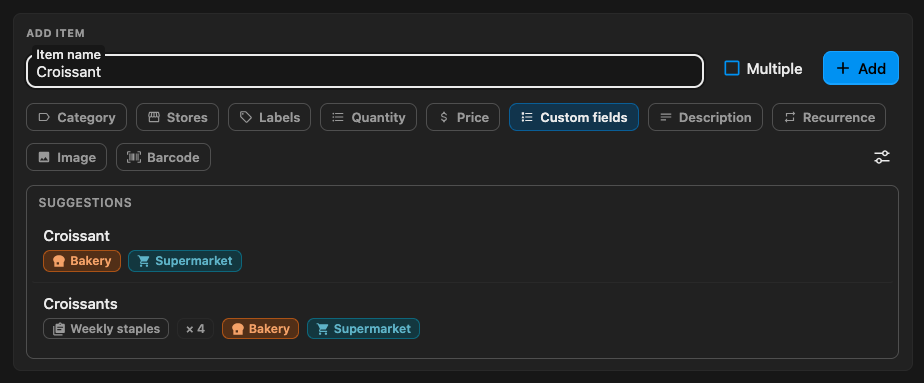Open the Price field chip
This screenshot has height=383, width=924.
tap(463, 117)
